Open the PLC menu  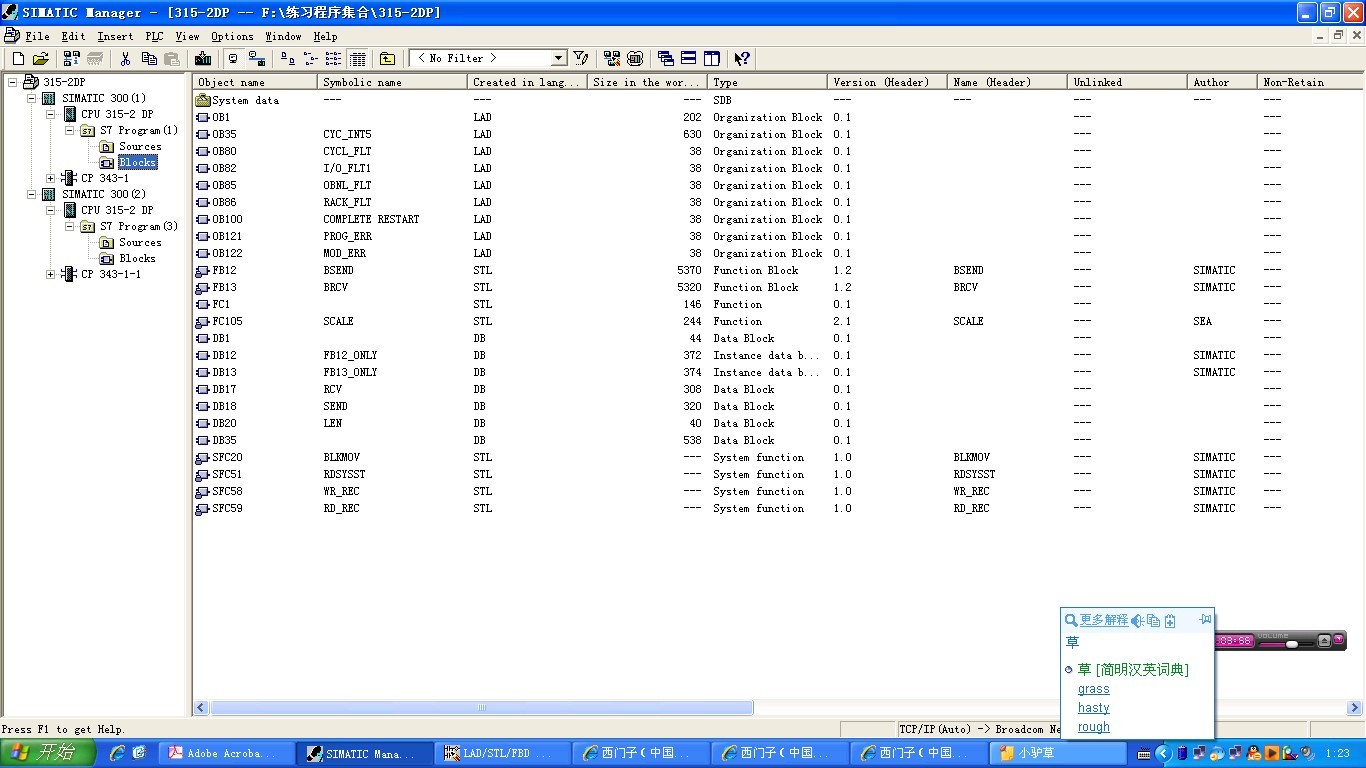154,36
